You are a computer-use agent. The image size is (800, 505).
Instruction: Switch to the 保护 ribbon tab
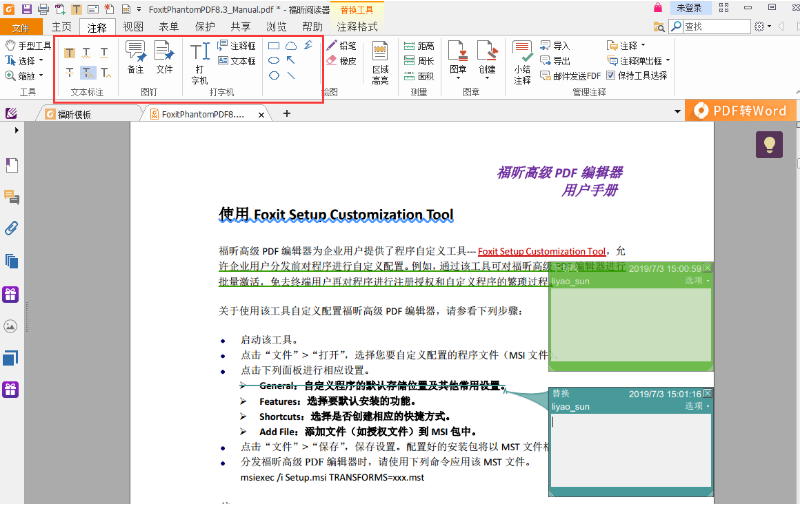point(205,27)
